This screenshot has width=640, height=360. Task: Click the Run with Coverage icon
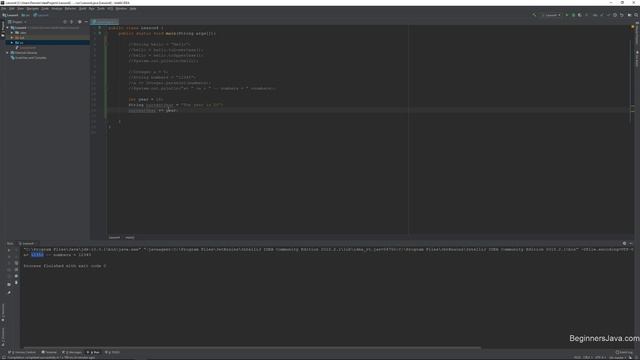(x=580, y=15)
